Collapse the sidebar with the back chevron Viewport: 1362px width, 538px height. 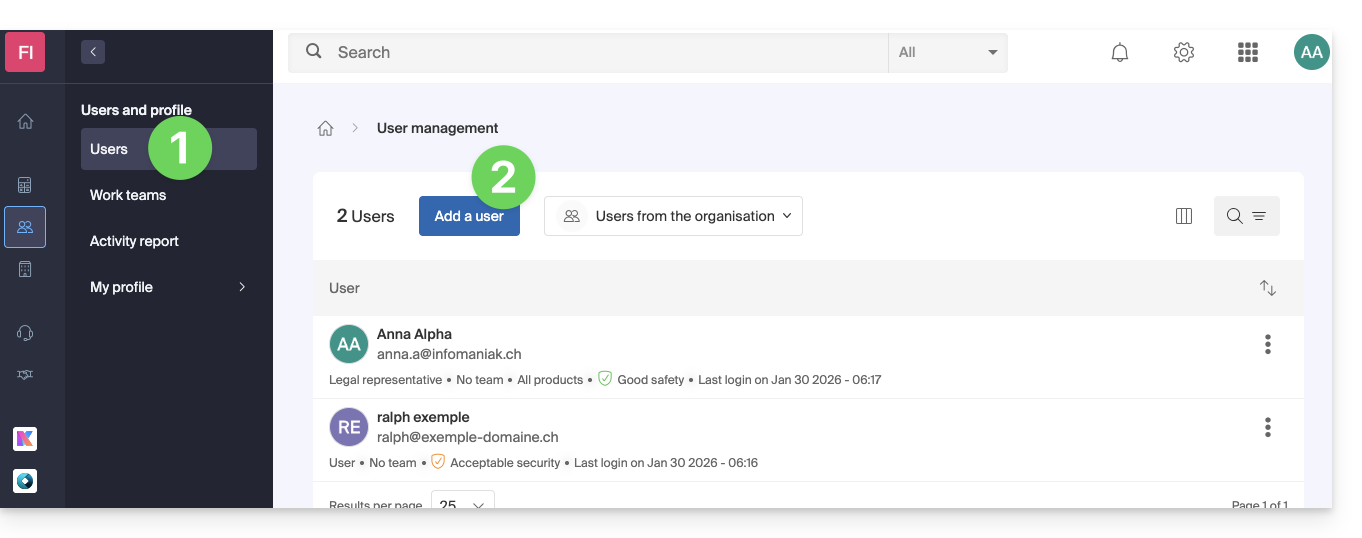click(93, 52)
